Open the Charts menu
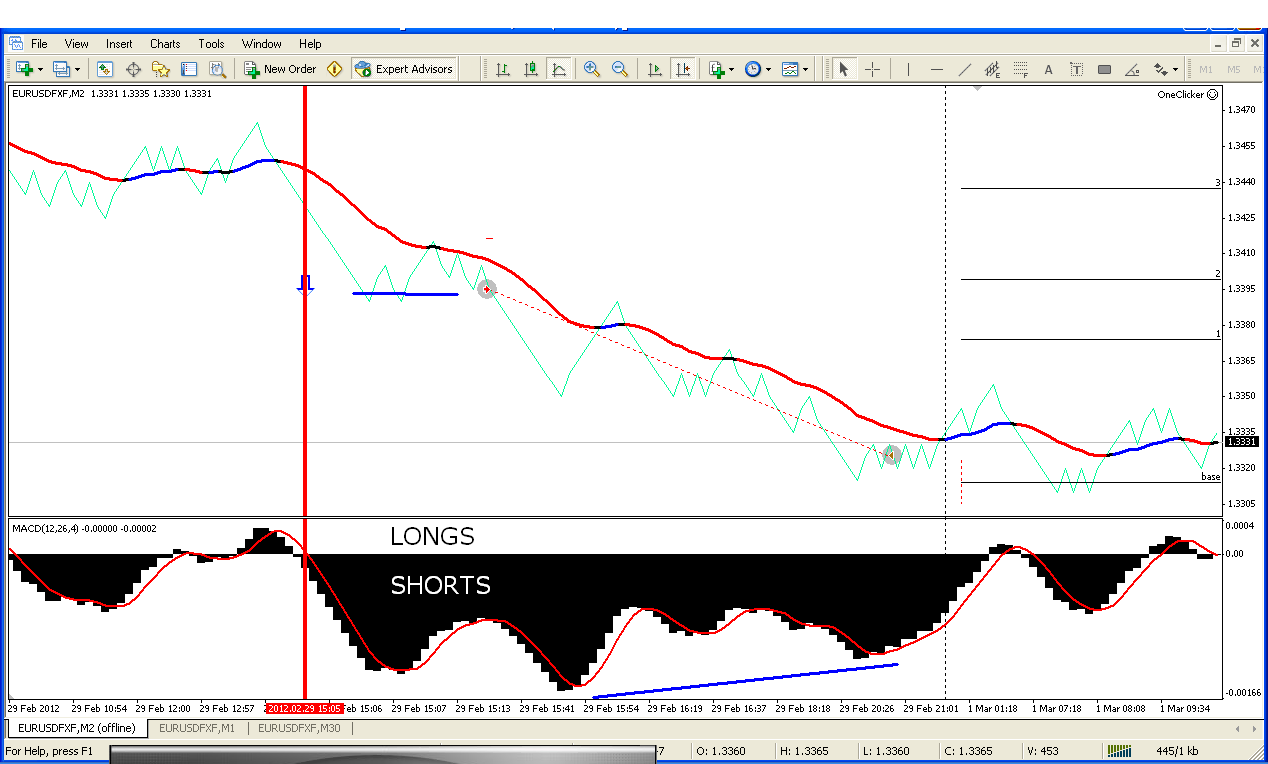Viewport: 1268px width, 764px height. [x=165, y=44]
